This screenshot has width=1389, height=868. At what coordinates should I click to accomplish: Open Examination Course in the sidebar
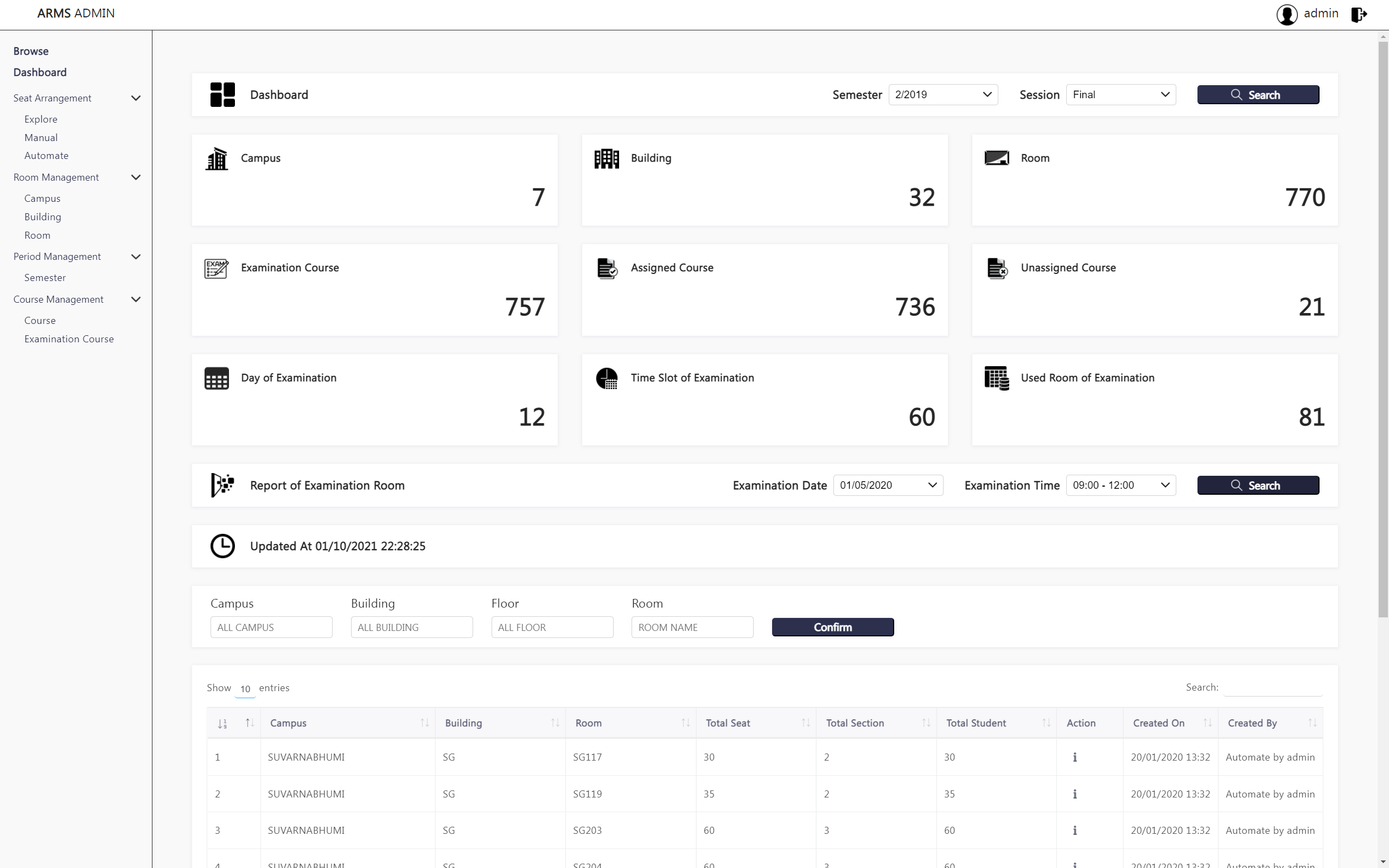(69, 339)
